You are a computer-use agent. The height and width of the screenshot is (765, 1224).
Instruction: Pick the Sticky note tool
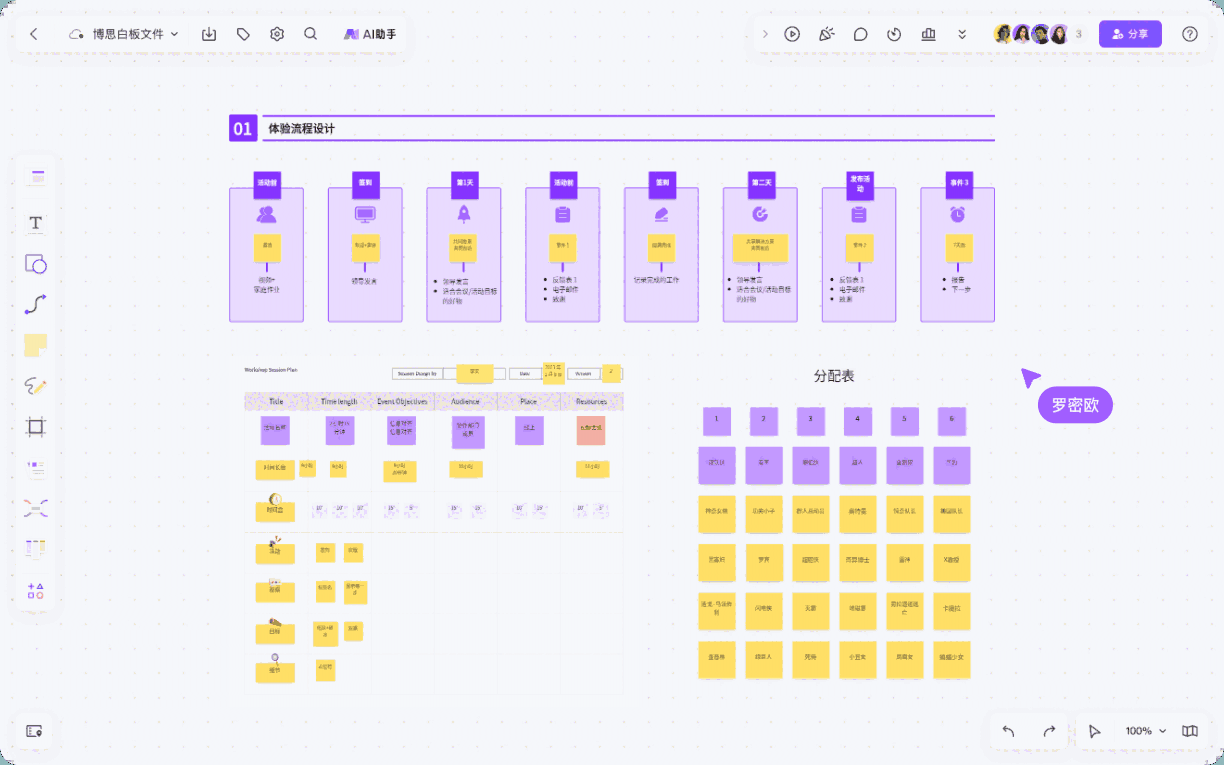[x=35, y=344]
